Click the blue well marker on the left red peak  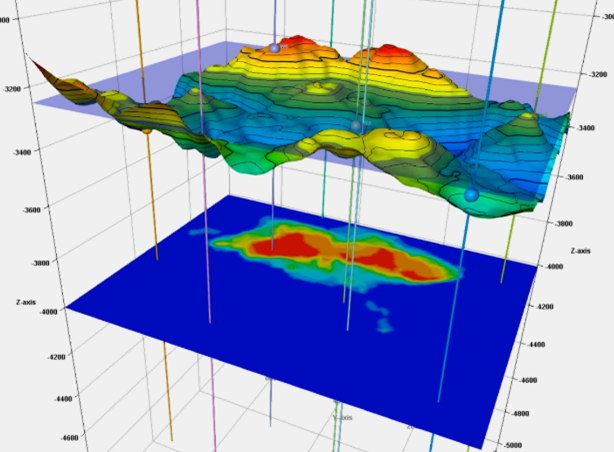pyautogui.click(x=273, y=48)
